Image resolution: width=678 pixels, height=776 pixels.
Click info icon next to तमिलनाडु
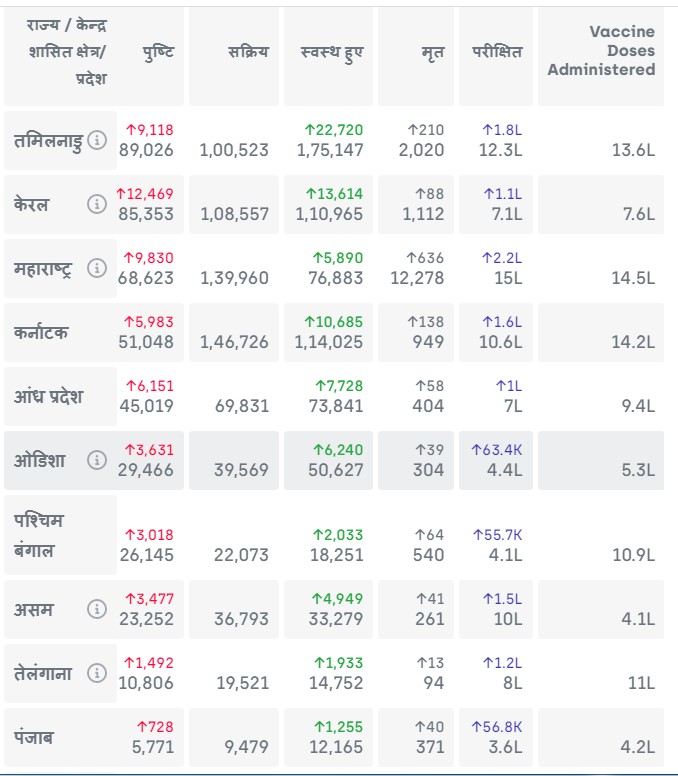coord(97,141)
